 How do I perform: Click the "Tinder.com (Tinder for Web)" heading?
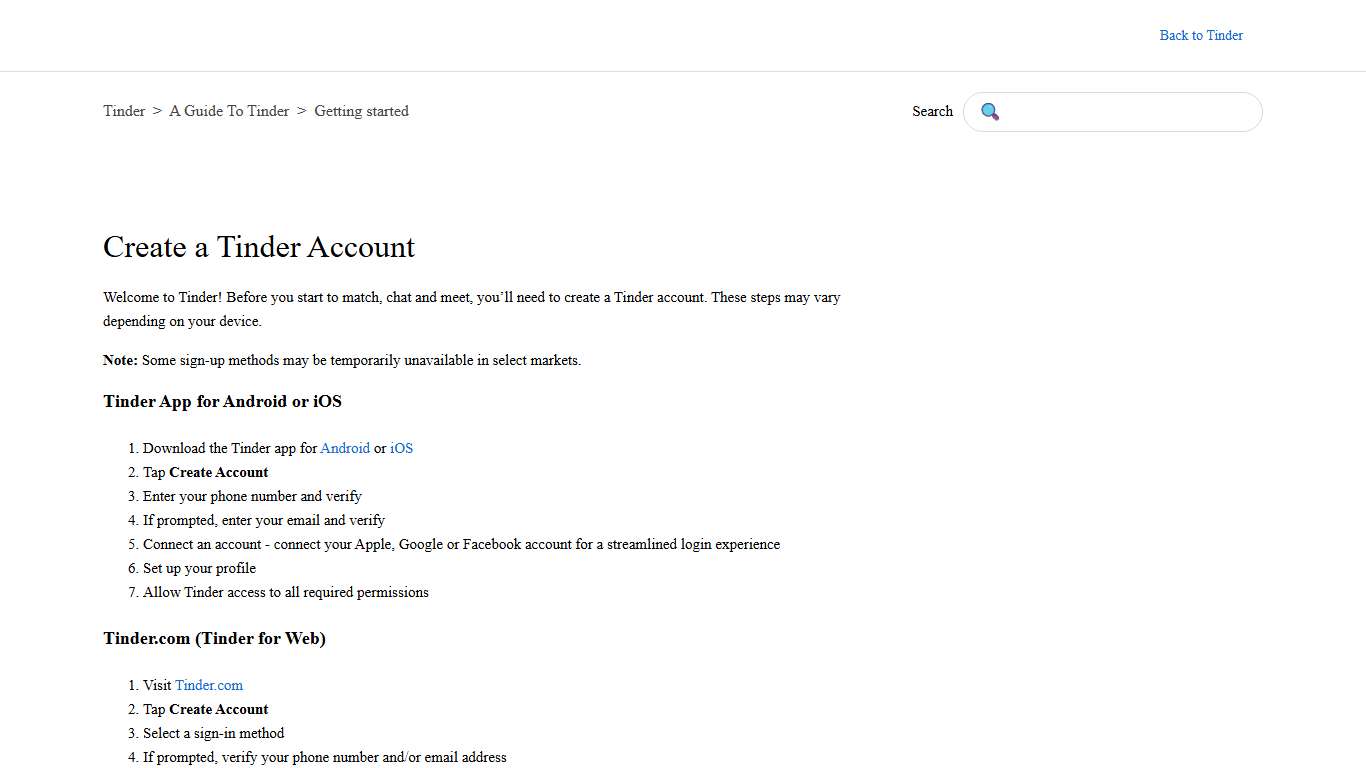214,638
